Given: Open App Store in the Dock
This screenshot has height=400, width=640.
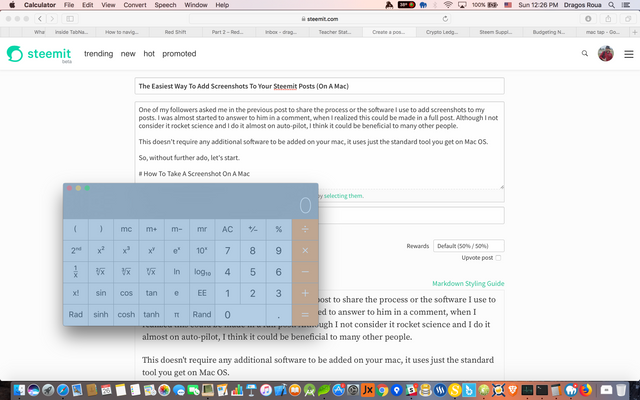Looking at the screenshot, I should click(x=338, y=390).
